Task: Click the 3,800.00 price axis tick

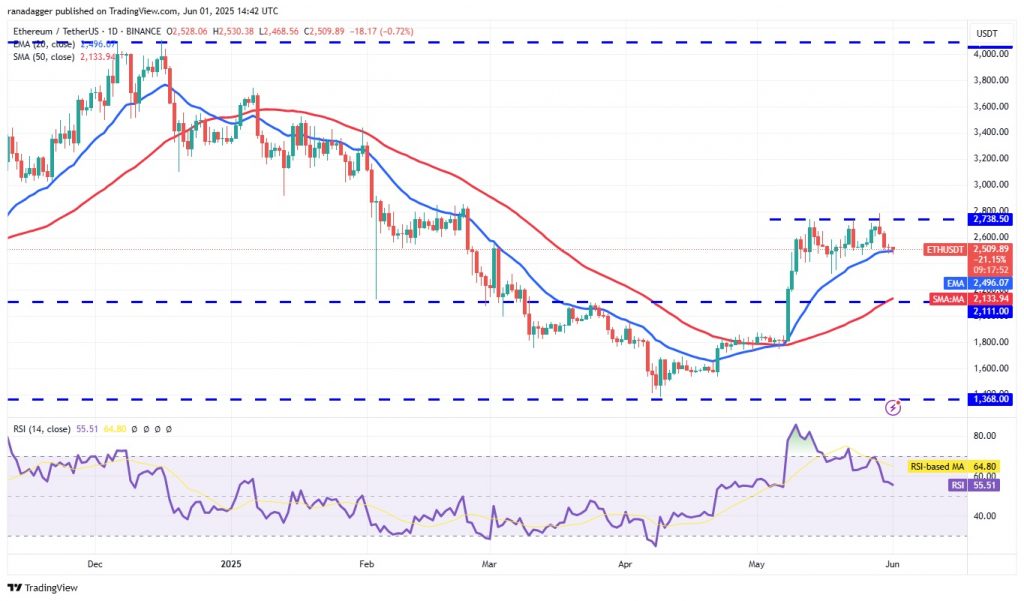Action: [x=991, y=80]
